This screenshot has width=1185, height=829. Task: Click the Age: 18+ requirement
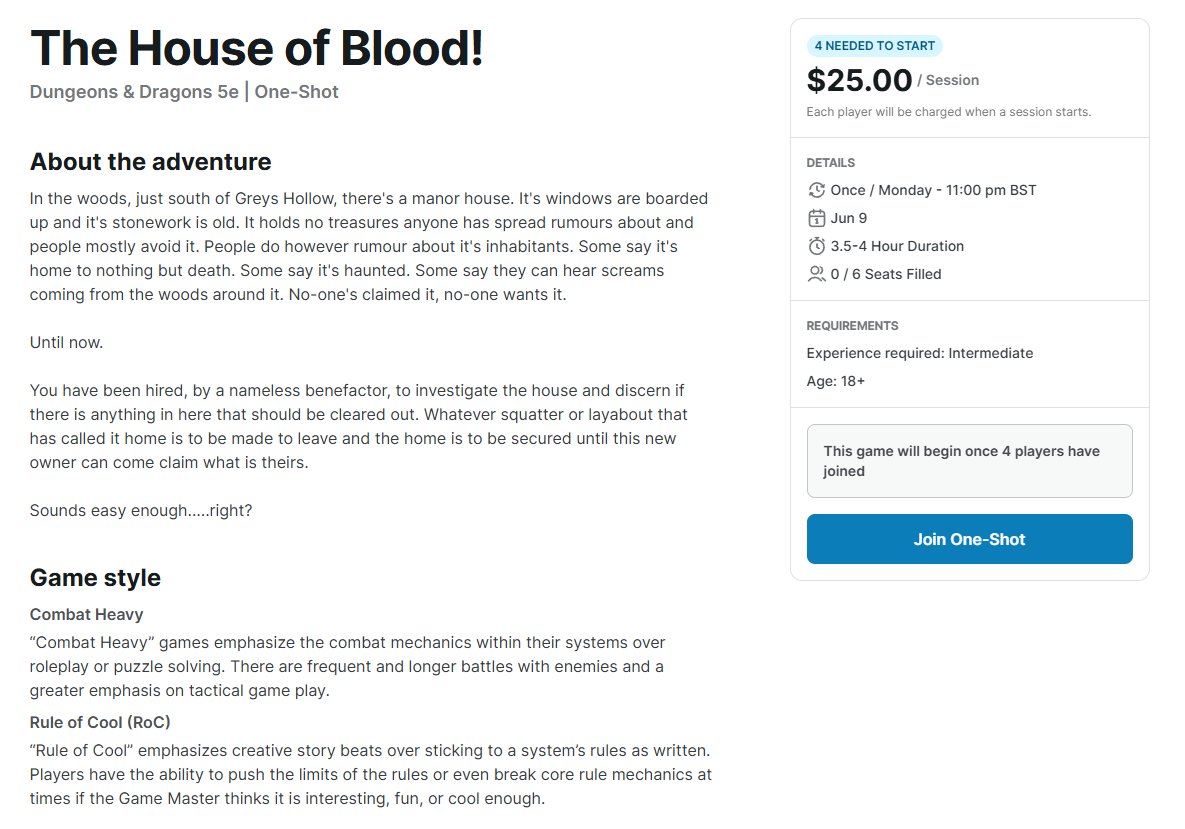pos(835,381)
